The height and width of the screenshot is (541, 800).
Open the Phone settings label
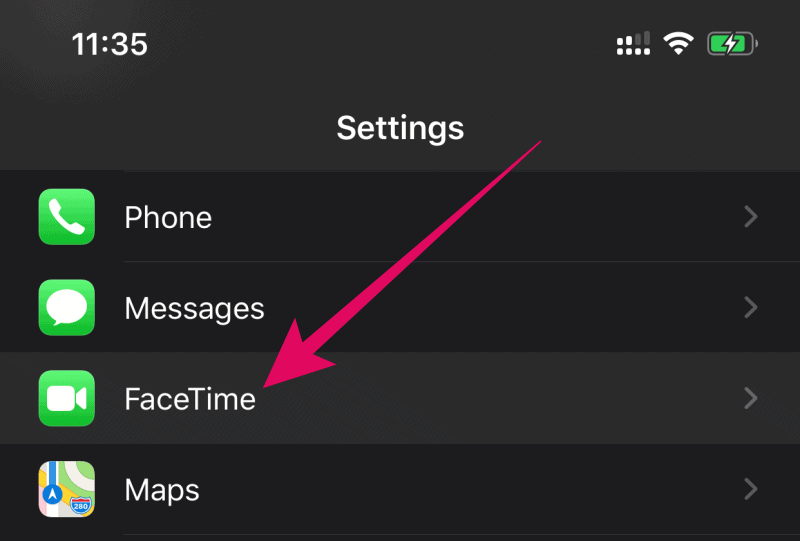(x=168, y=218)
